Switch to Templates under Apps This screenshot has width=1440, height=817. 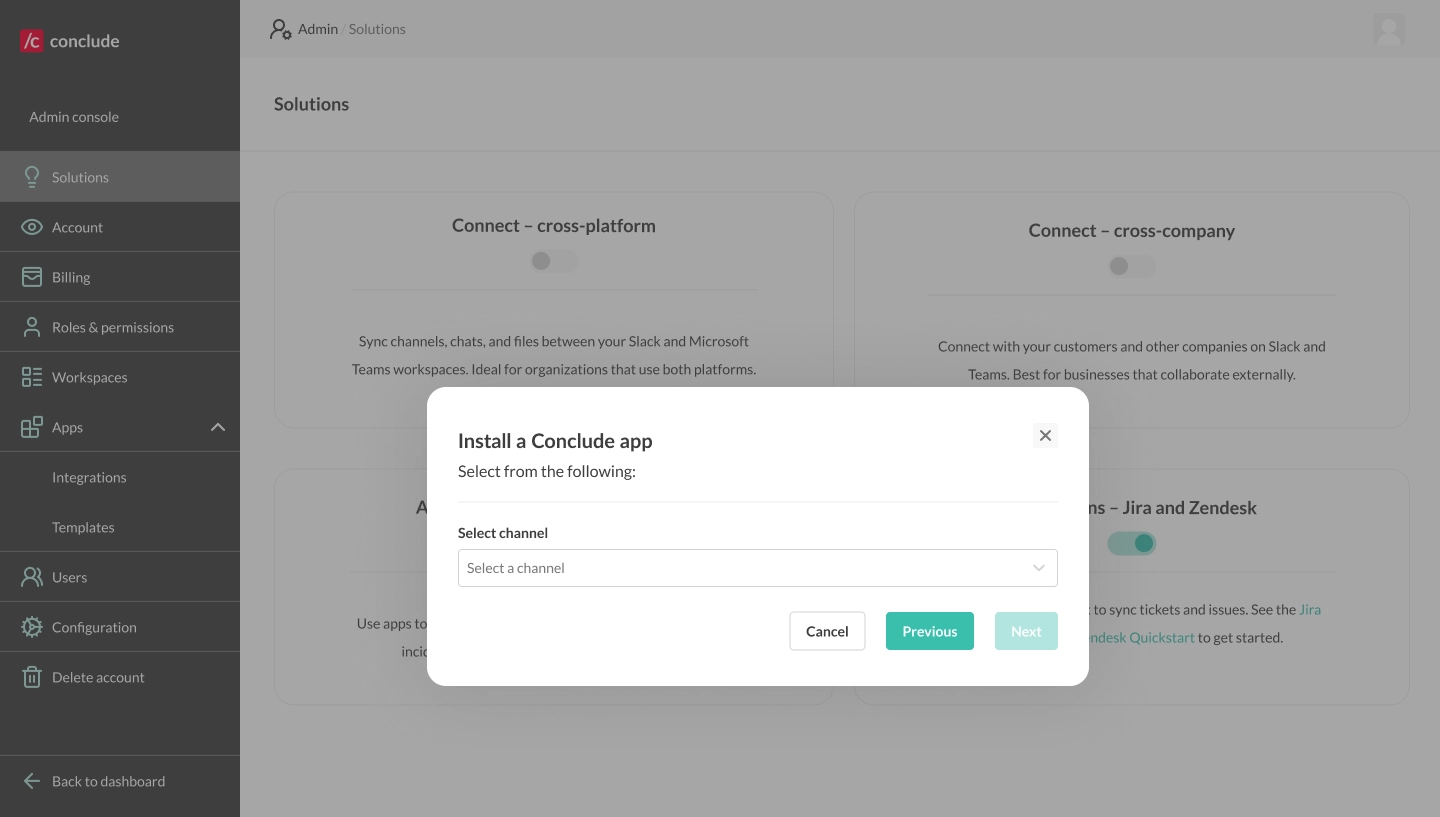tap(83, 527)
